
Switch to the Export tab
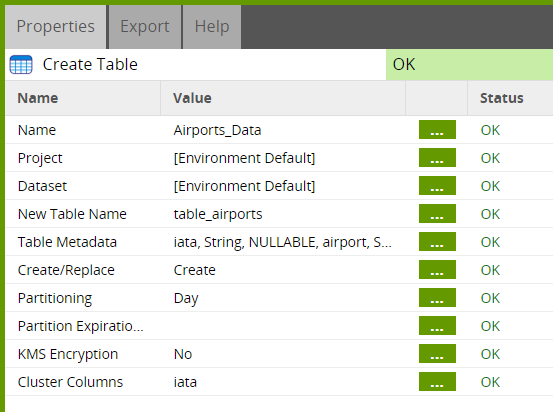(145, 27)
